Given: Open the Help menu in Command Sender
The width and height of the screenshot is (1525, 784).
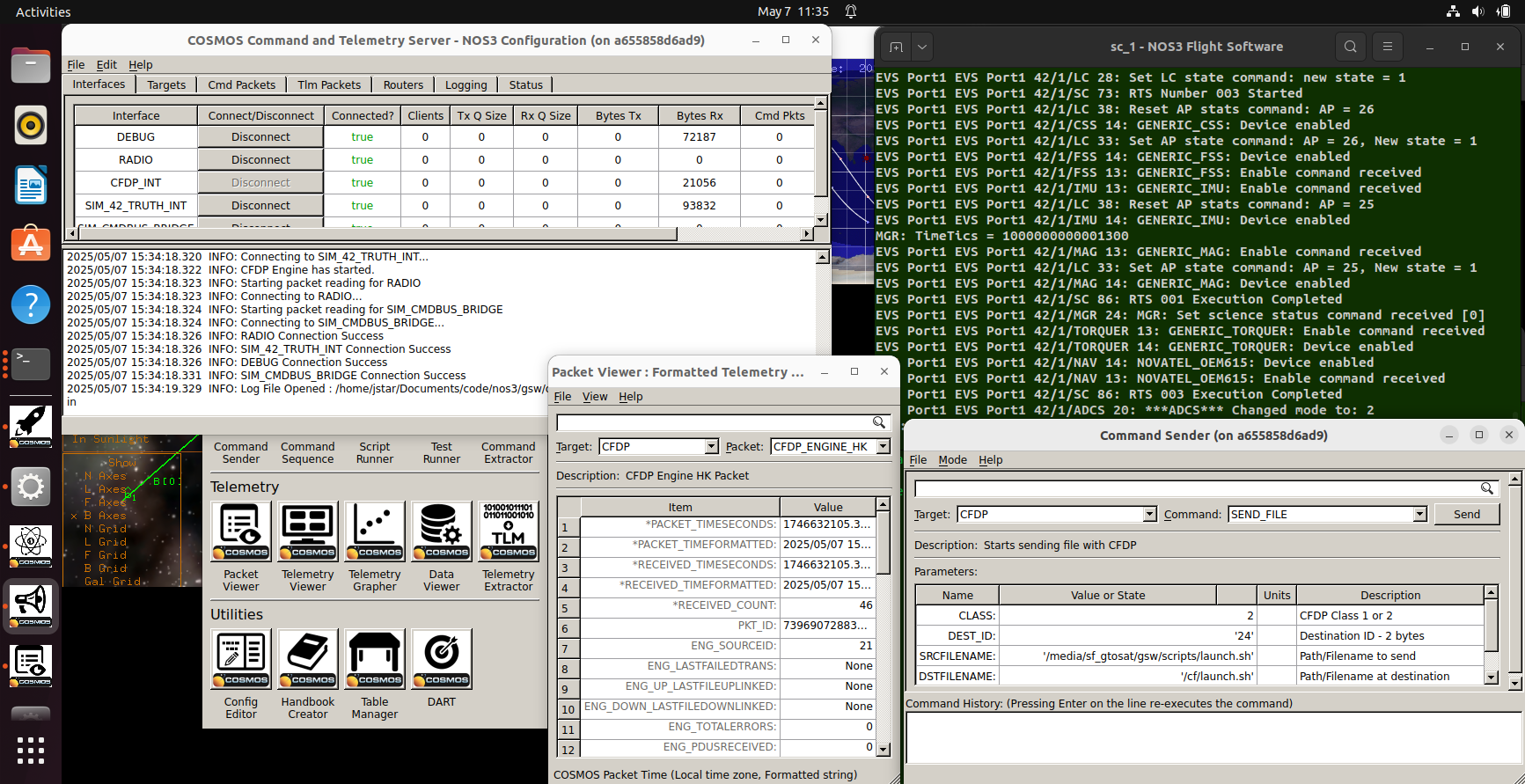Looking at the screenshot, I should (x=991, y=460).
